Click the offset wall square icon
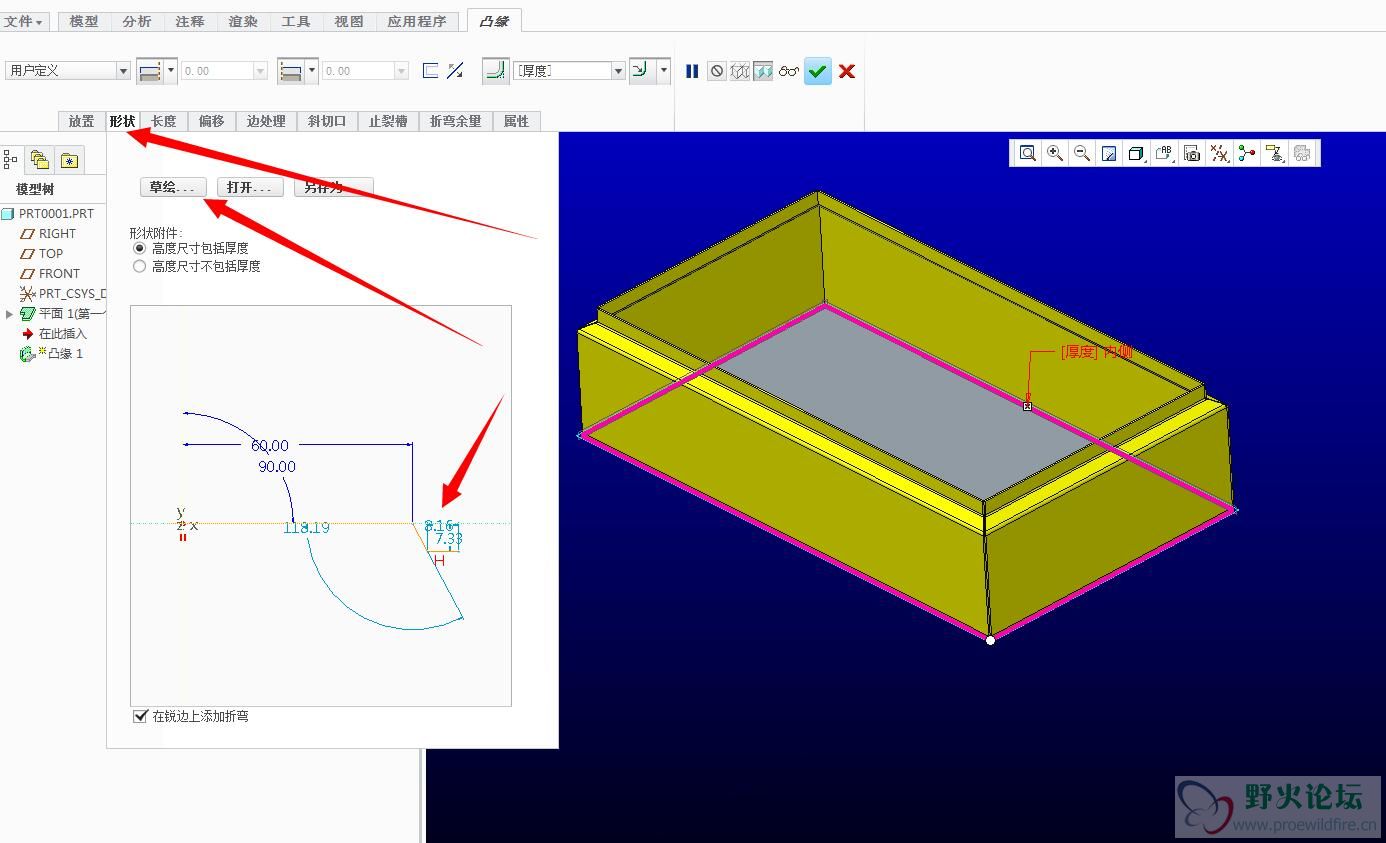This screenshot has height=843, width=1386. 431,70
